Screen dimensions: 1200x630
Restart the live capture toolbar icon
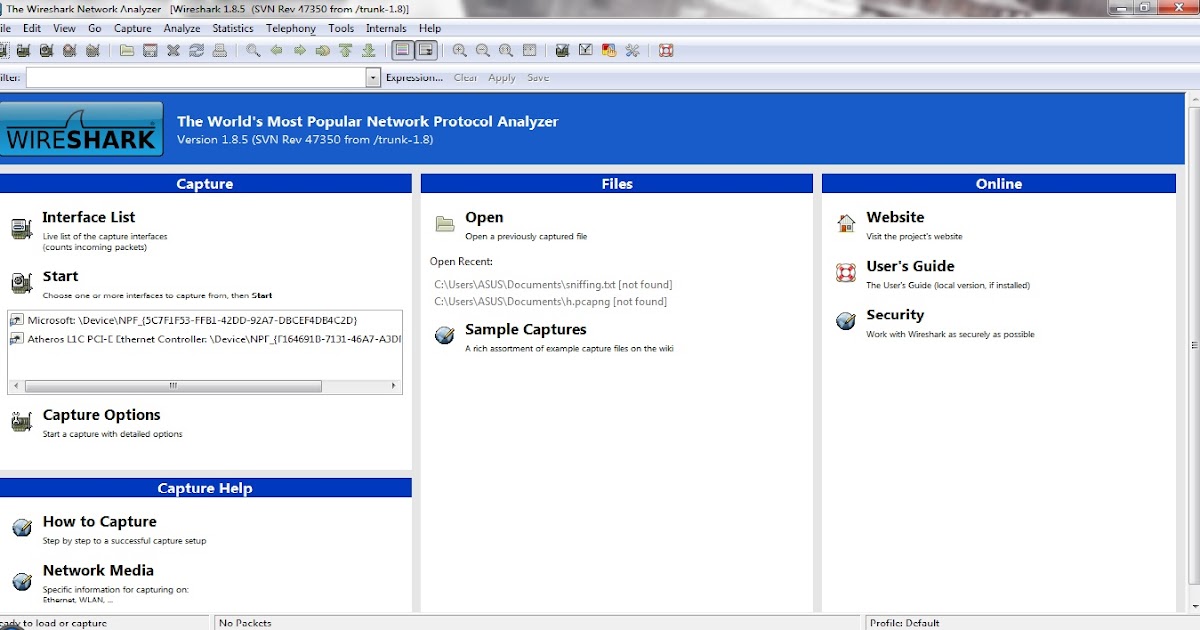(92, 50)
